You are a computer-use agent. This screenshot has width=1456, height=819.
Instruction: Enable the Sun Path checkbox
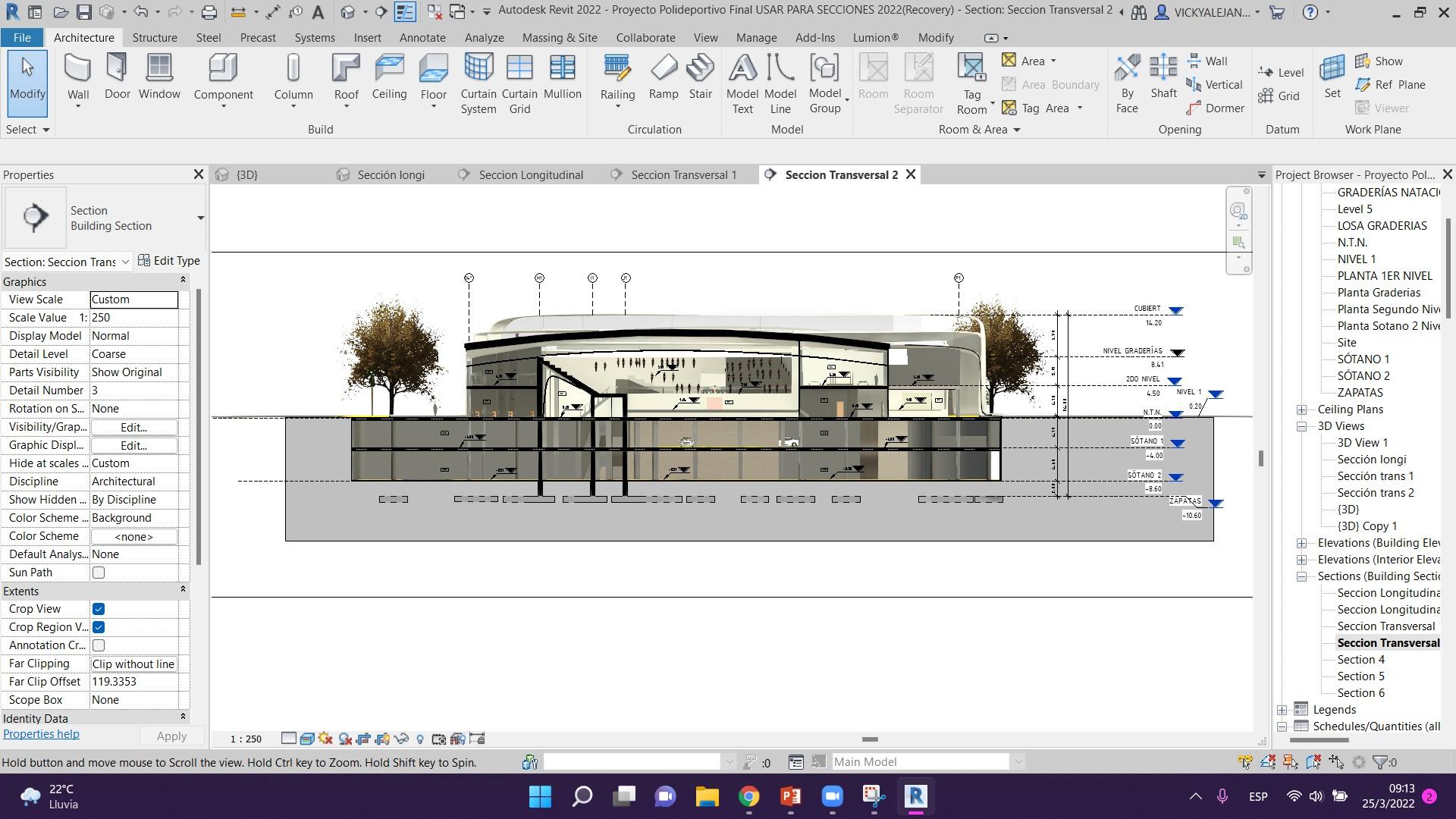(99, 573)
